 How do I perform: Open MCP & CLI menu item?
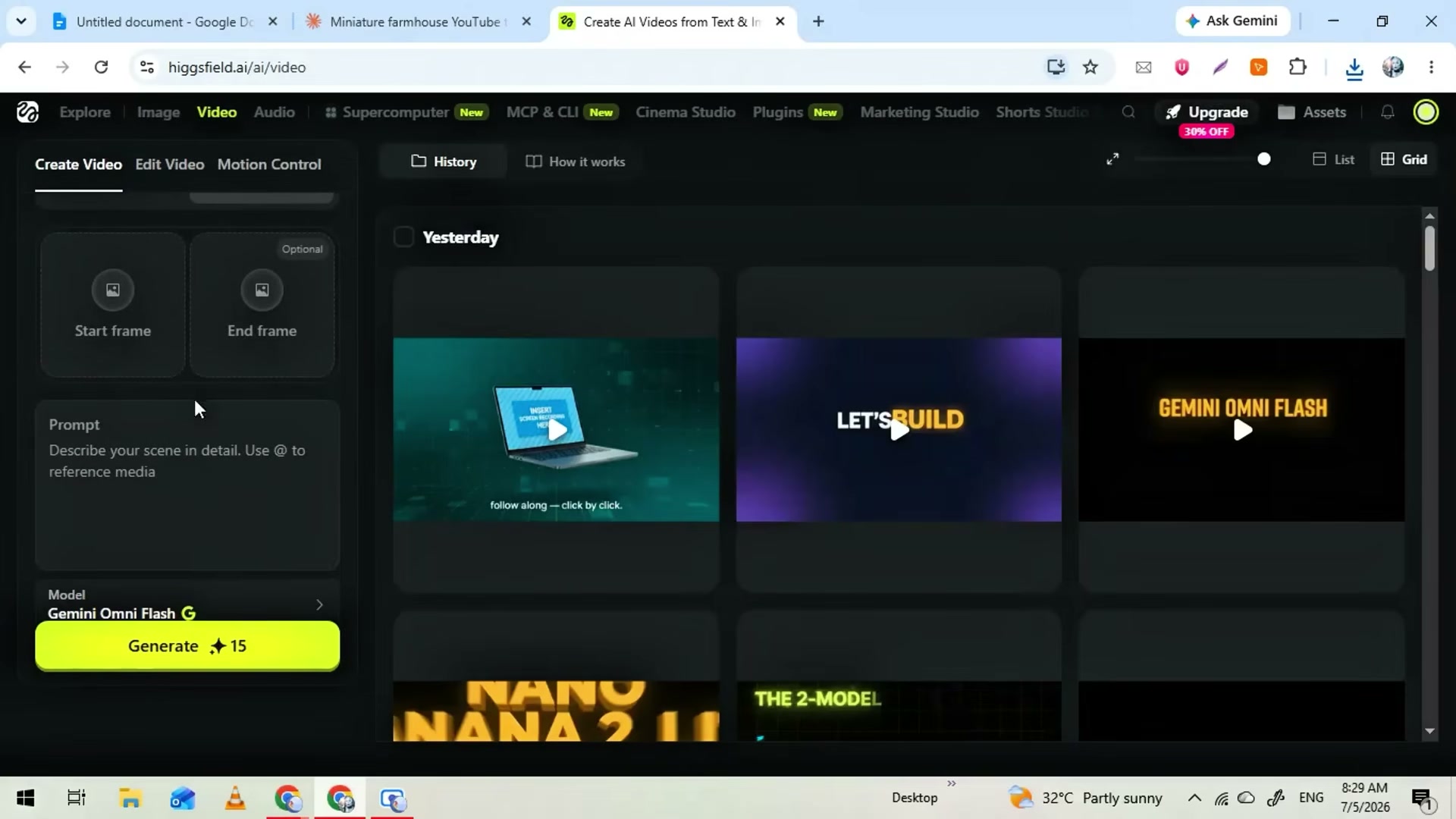[x=562, y=112]
